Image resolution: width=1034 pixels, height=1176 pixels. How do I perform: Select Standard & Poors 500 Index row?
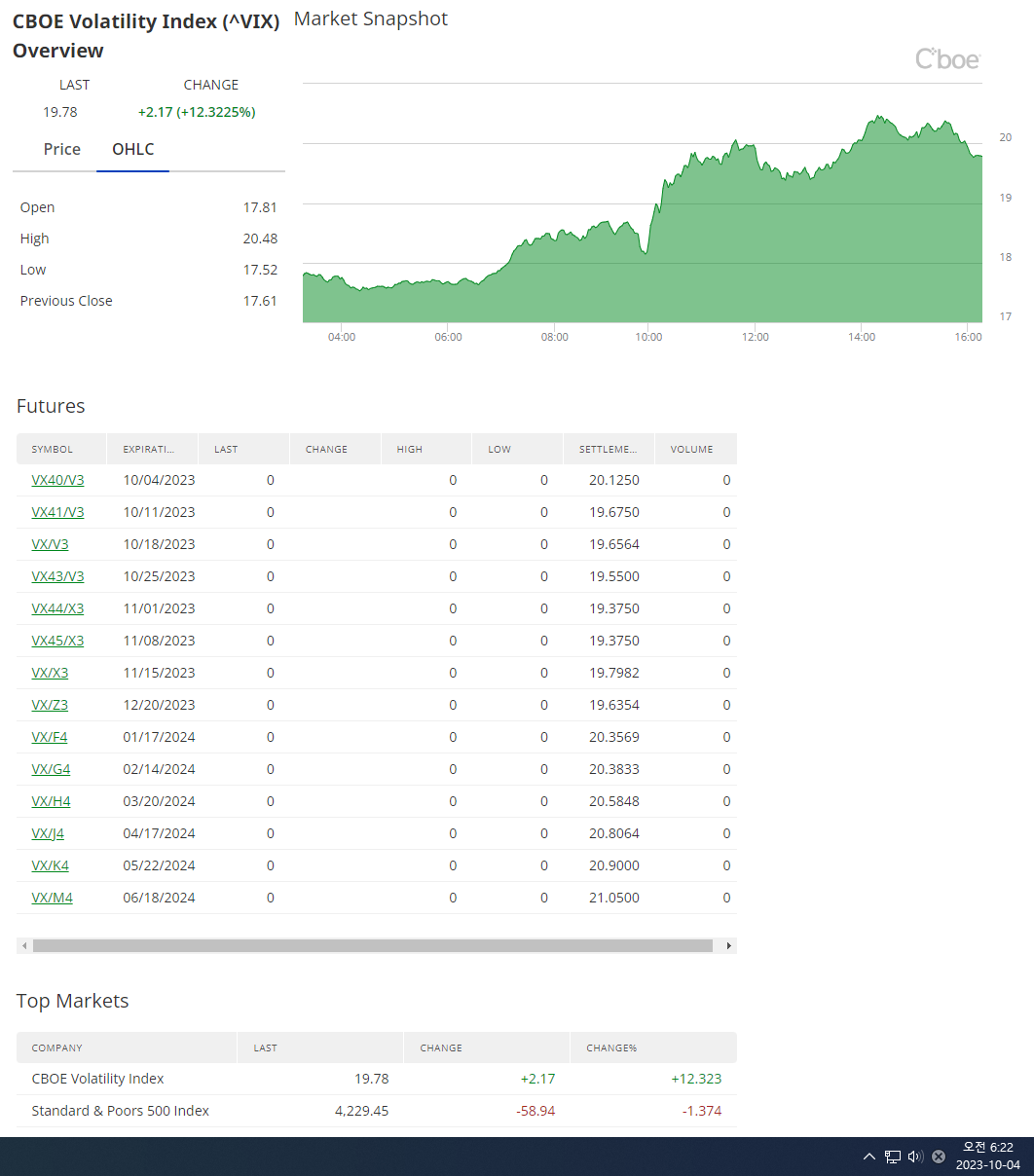point(377,1111)
